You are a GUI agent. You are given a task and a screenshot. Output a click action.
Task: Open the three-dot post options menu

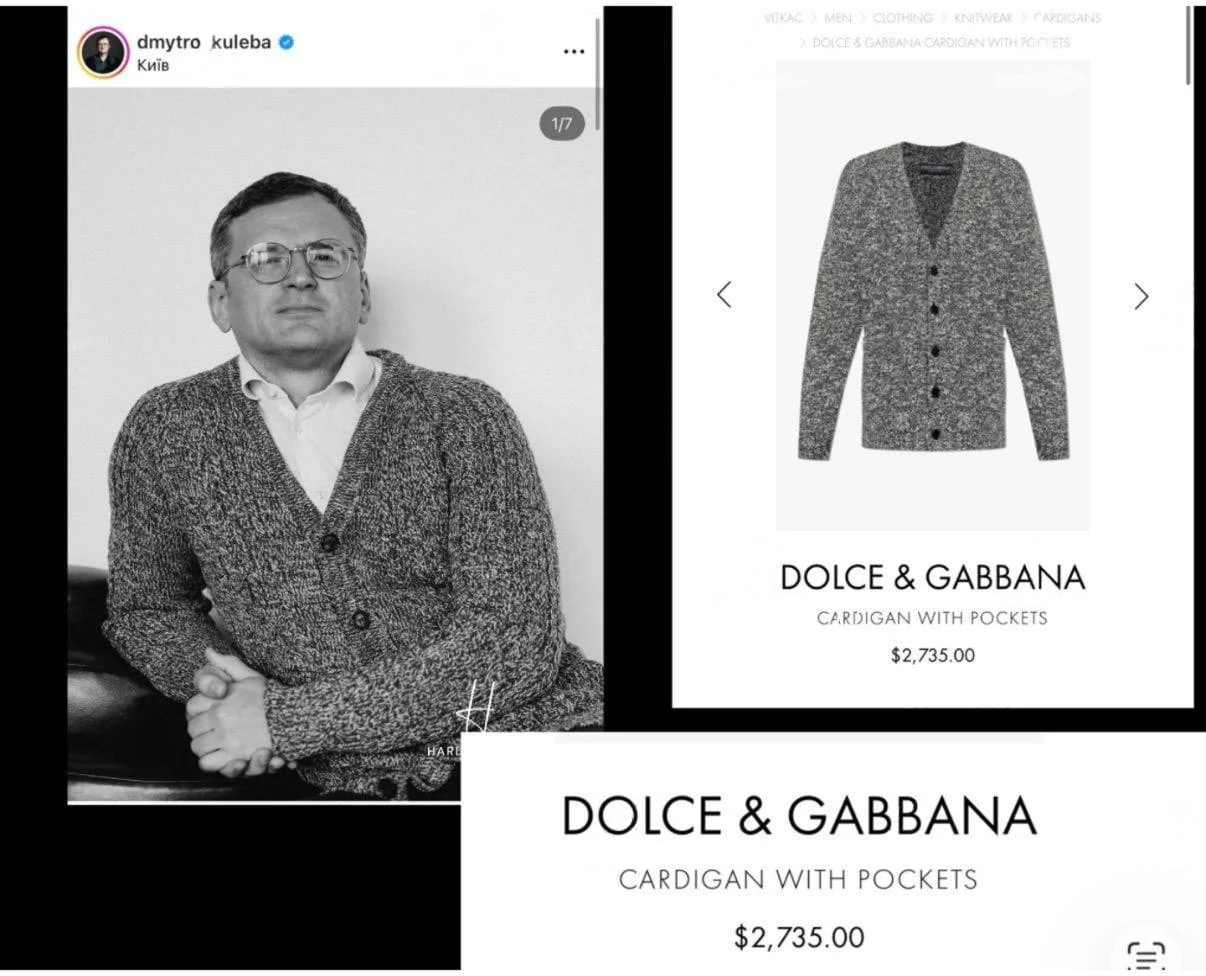point(573,52)
